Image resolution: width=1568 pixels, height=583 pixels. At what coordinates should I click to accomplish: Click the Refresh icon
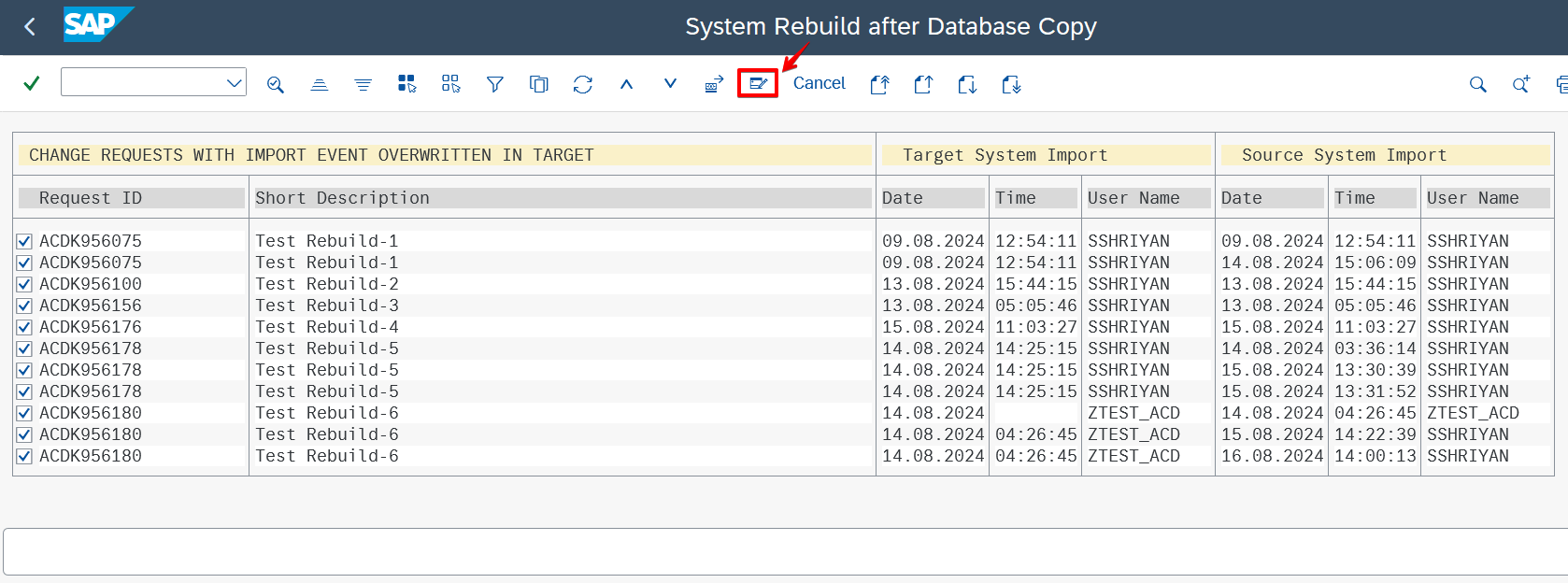(583, 84)
